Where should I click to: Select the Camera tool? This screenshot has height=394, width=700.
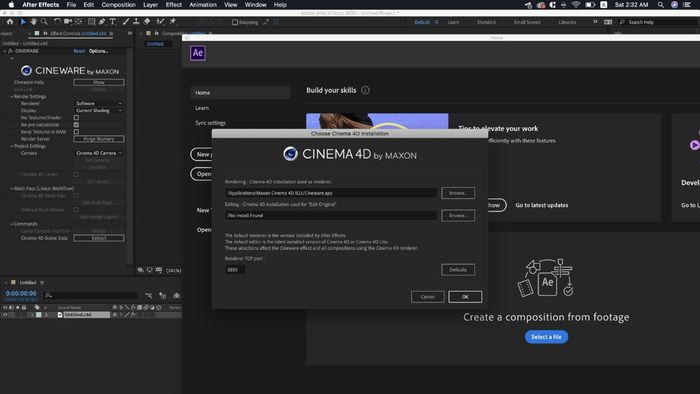(67, 21)
